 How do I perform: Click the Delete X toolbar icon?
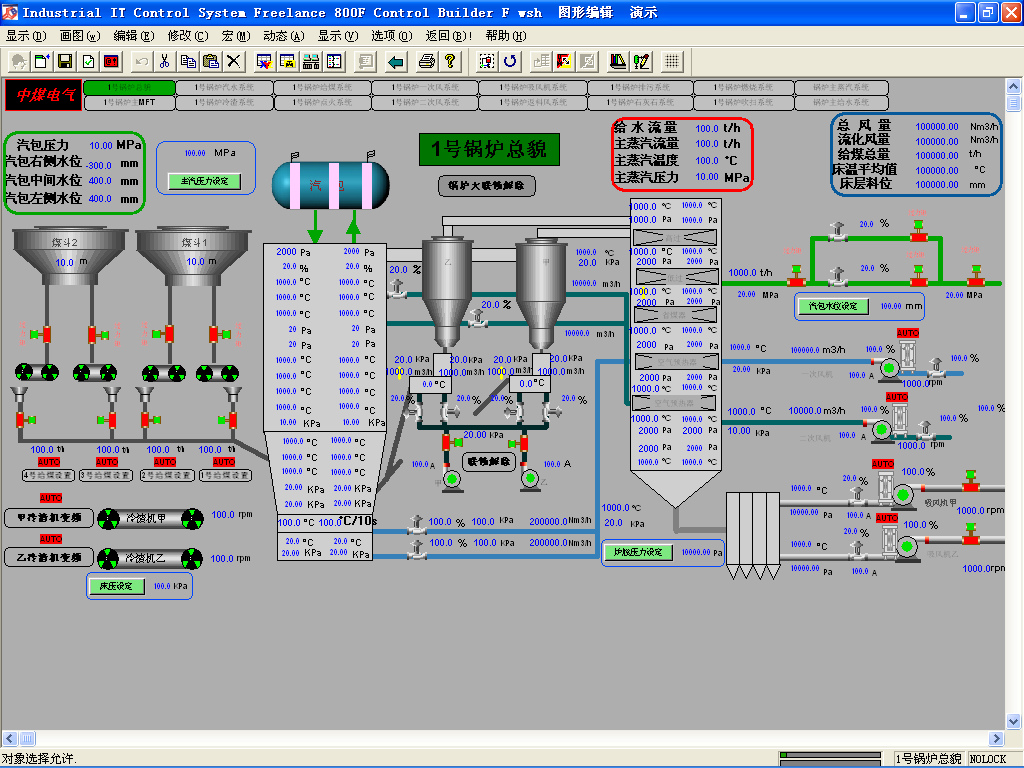click(234, 61)
